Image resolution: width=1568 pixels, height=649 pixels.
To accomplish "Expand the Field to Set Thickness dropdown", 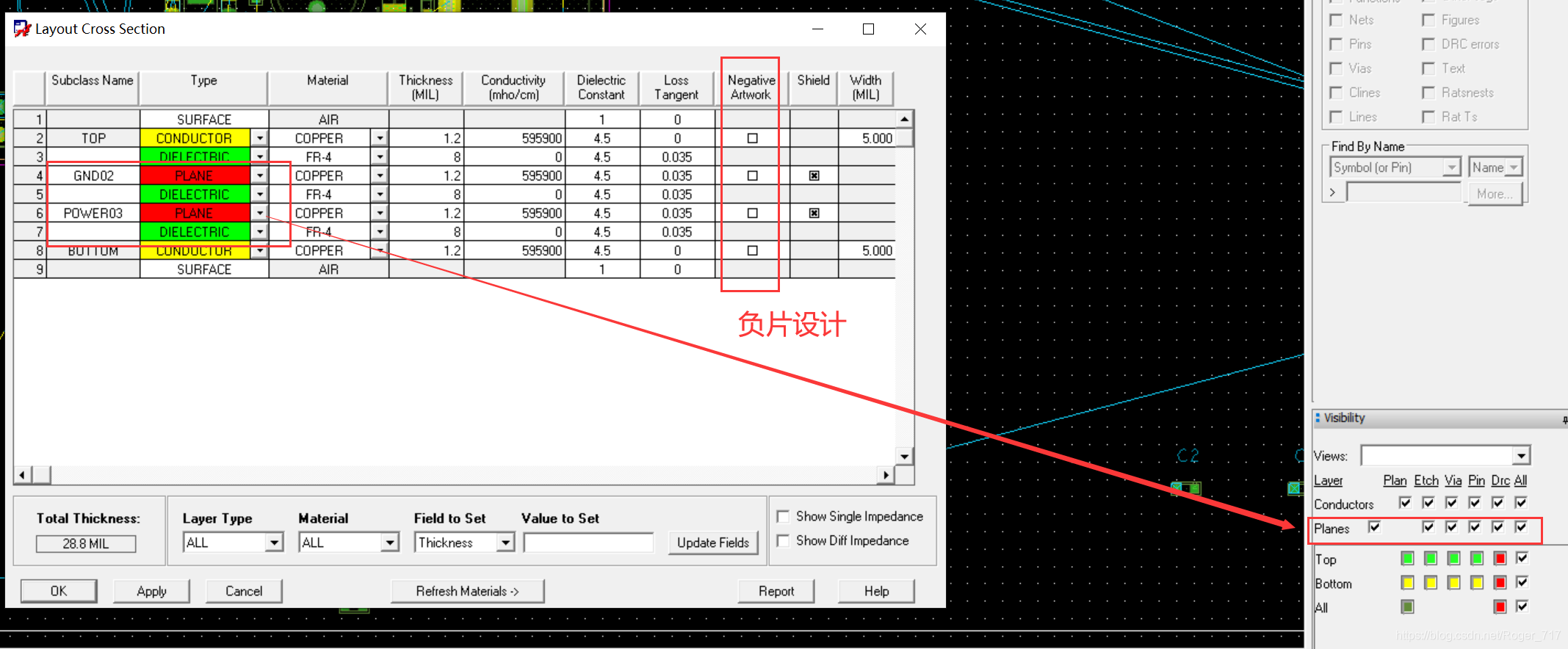I will 505,543.
